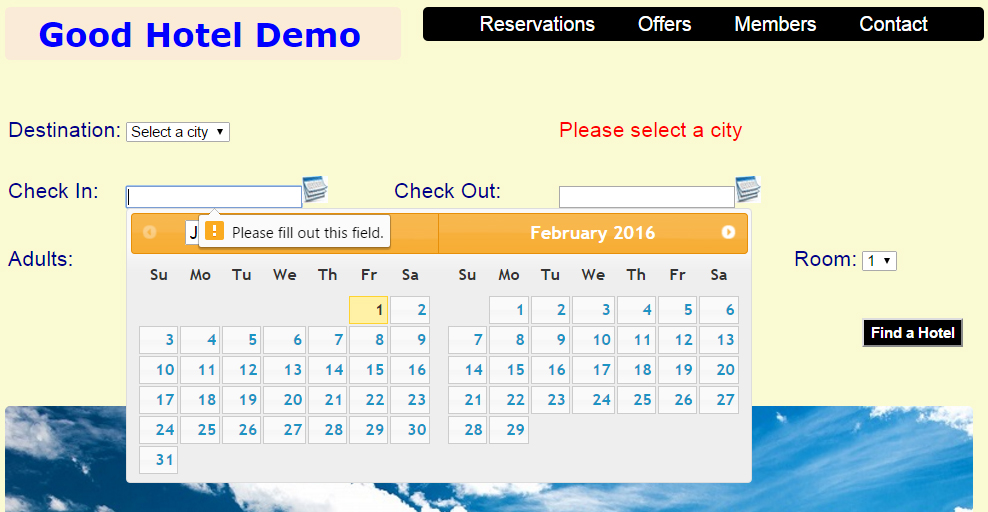Viewport: 988px width, 512px height.
Task: Pick February 14 in the calendar
Action: click(467, 370)
